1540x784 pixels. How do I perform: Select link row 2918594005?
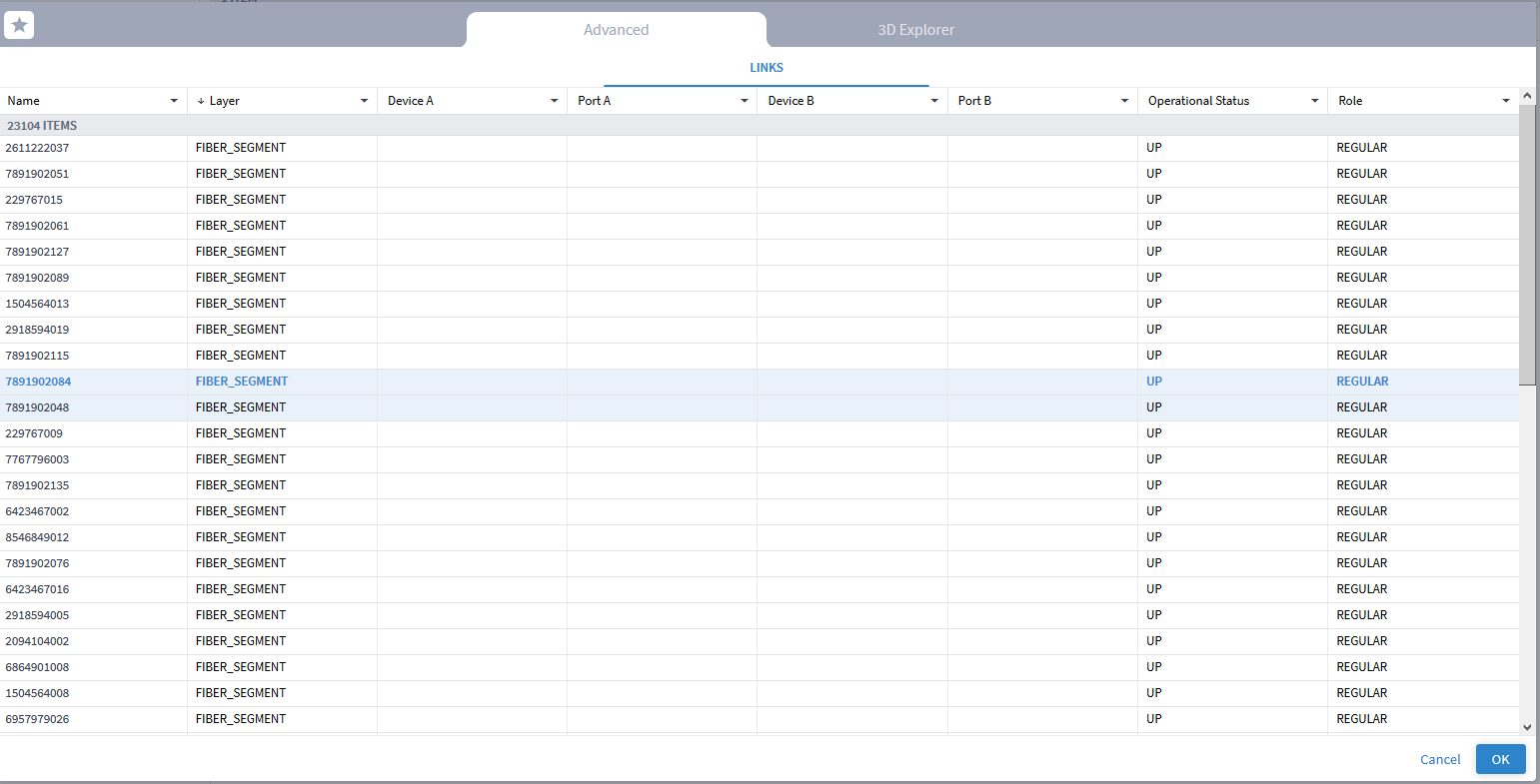(760, 615)
